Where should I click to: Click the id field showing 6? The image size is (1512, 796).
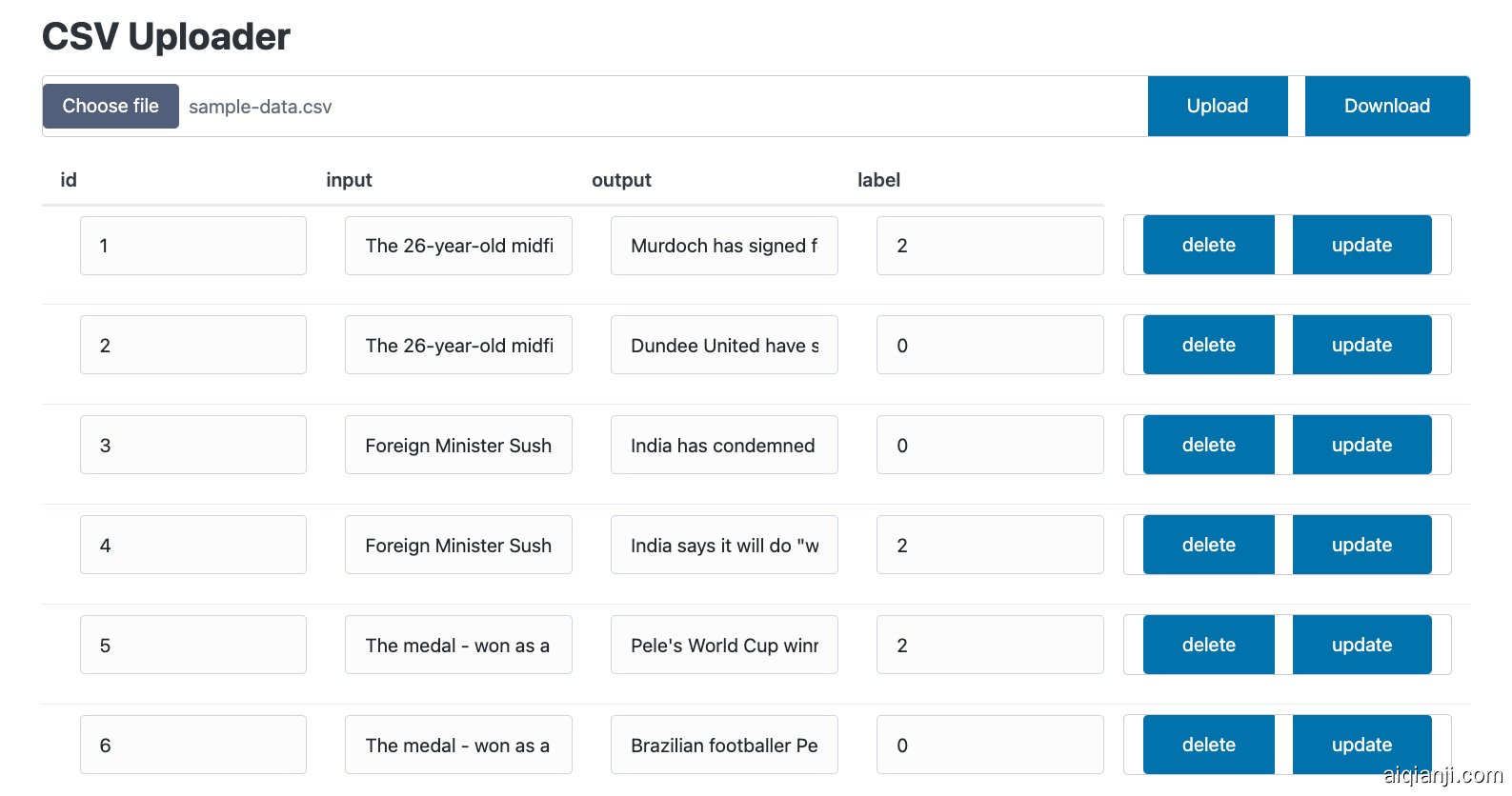pos(192,746)
